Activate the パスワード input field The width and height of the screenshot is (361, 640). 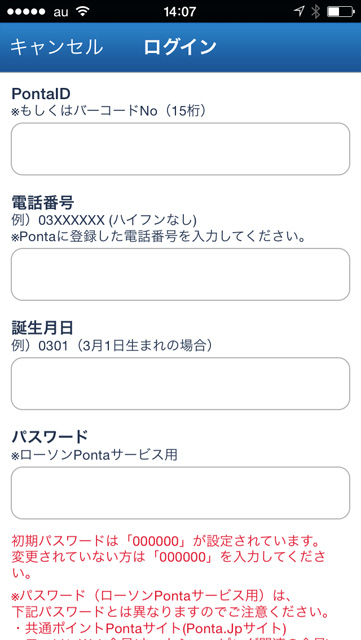click(x=180, y=493)
